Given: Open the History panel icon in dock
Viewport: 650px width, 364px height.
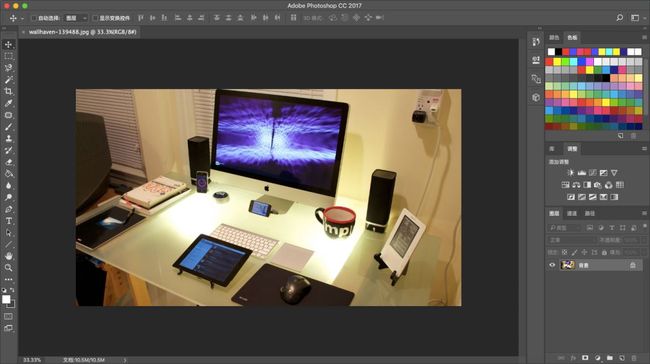Looking at the screenshot, I should click(536, 41).
